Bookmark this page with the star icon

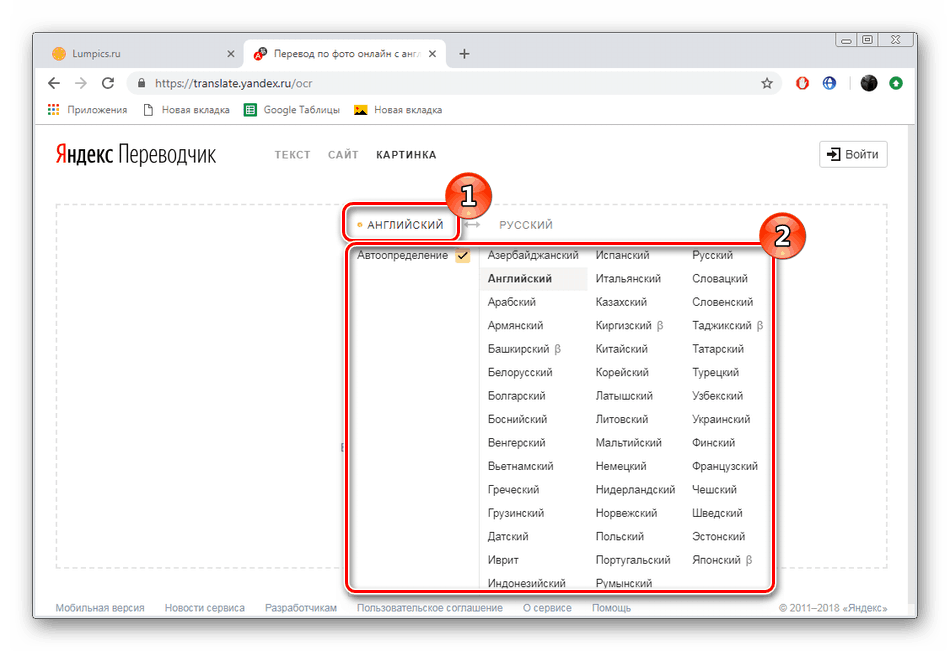pyautogui.click(x=767, y=83)
